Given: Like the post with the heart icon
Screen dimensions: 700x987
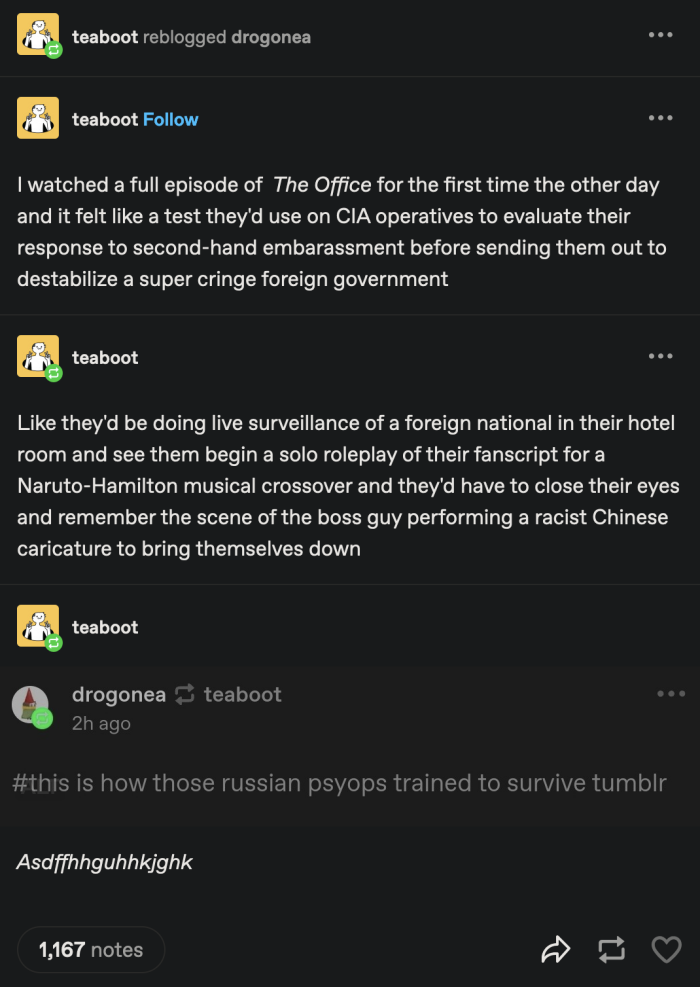Looking at the screenshot, I should click(666, 949).
